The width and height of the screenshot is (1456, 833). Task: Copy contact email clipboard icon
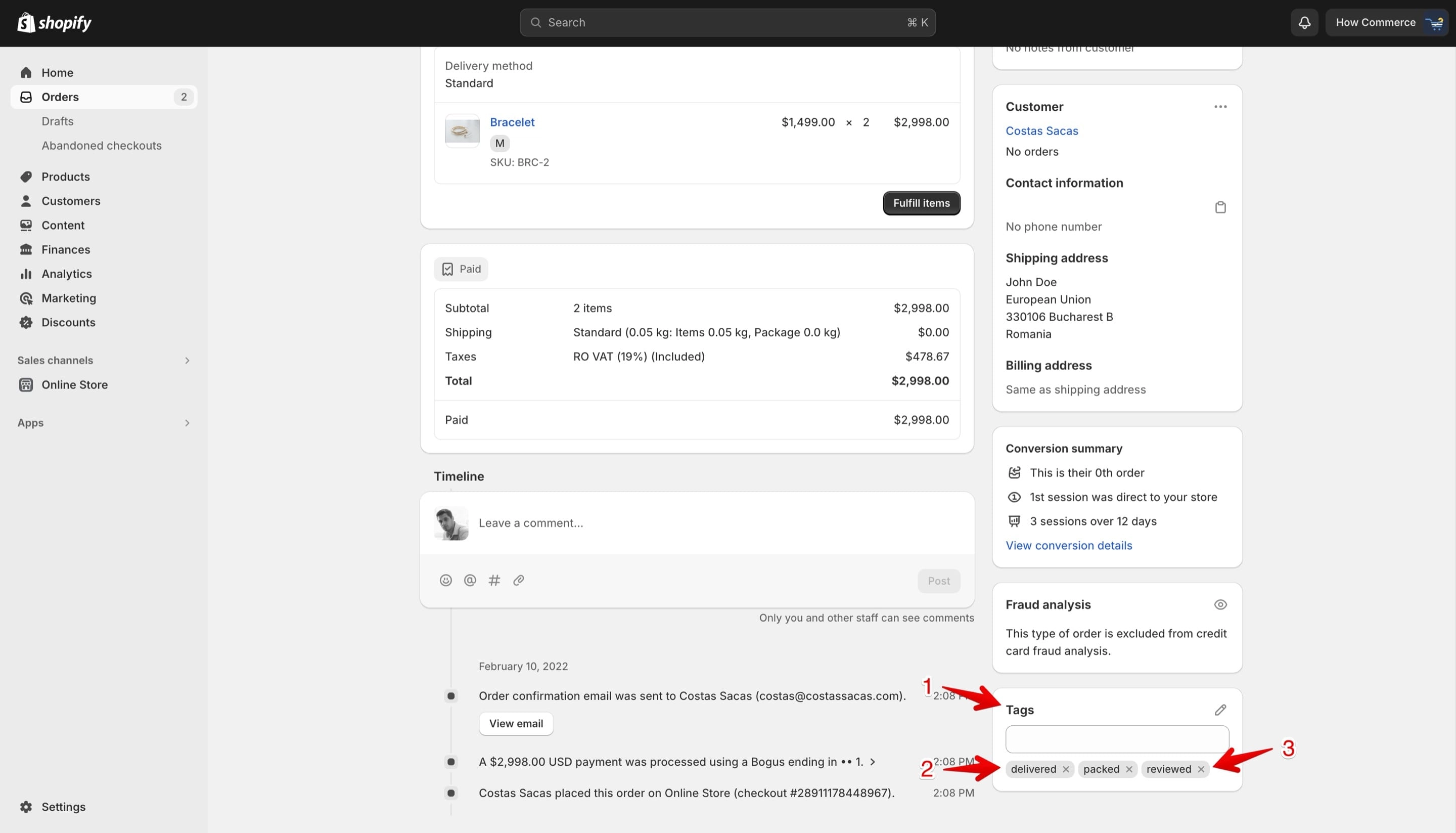click(x=1220, y=207)
